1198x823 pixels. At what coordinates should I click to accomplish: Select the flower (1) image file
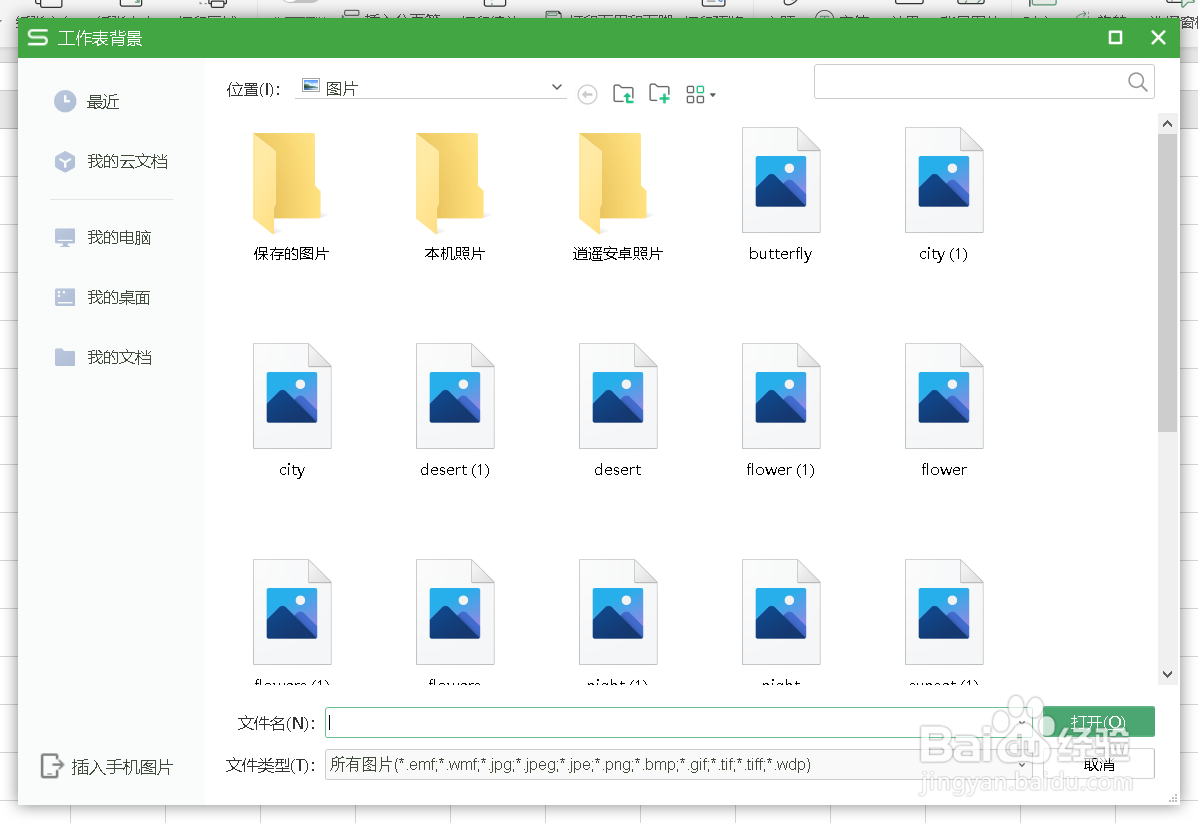[x=781, y=411]
